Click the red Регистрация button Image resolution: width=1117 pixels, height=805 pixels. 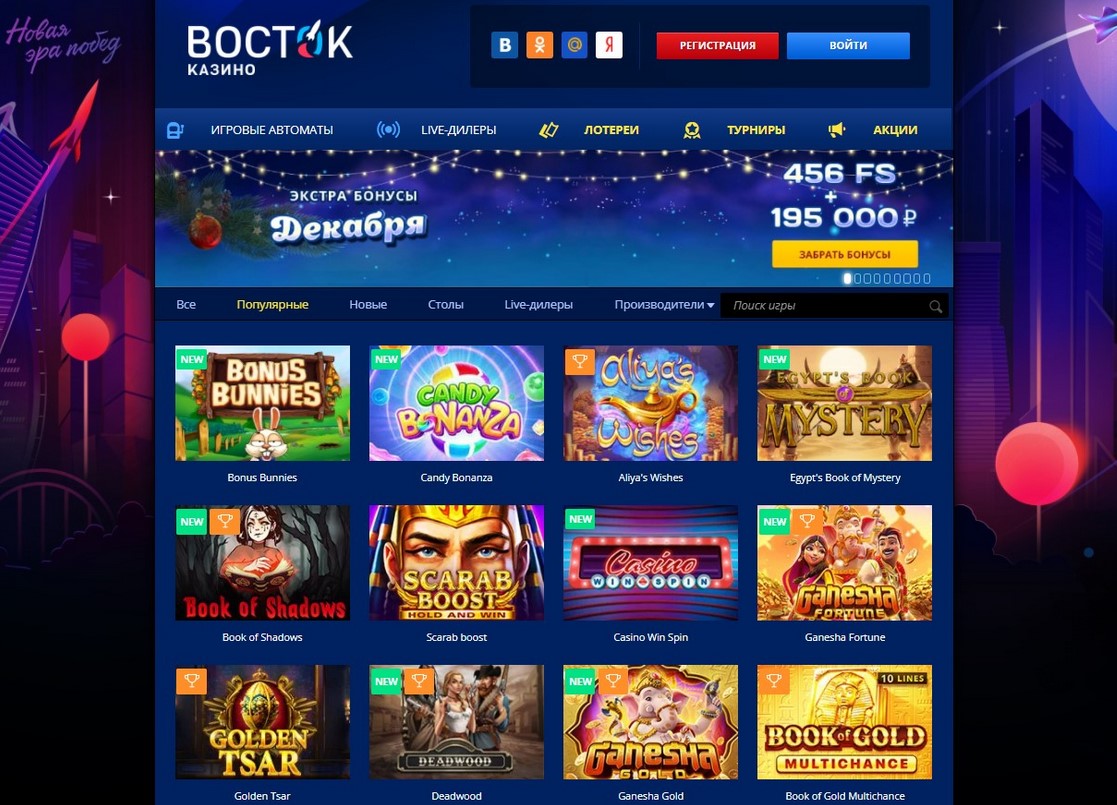tap(717, 46)
